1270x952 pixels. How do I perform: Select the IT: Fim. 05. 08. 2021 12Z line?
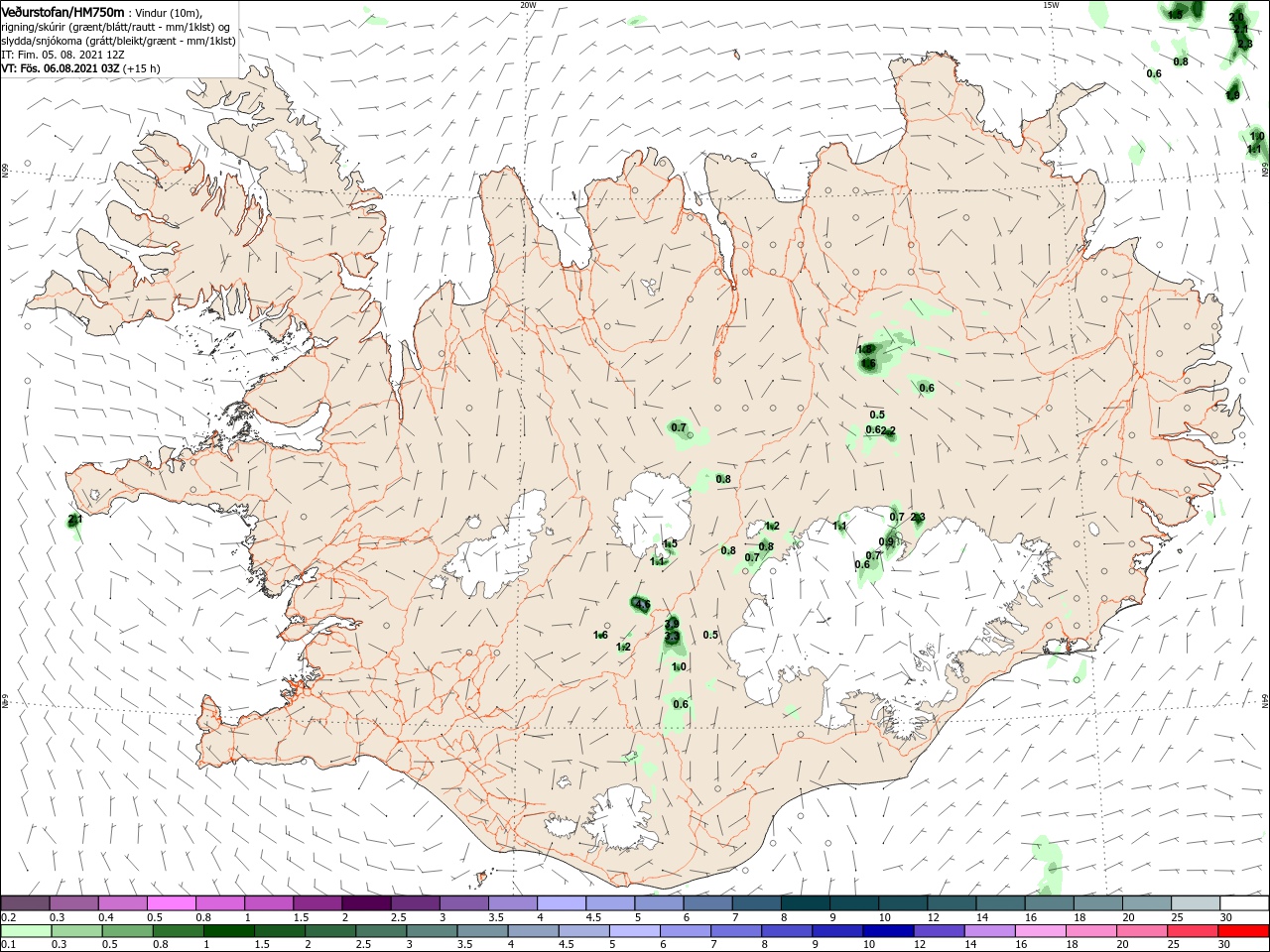63,55
